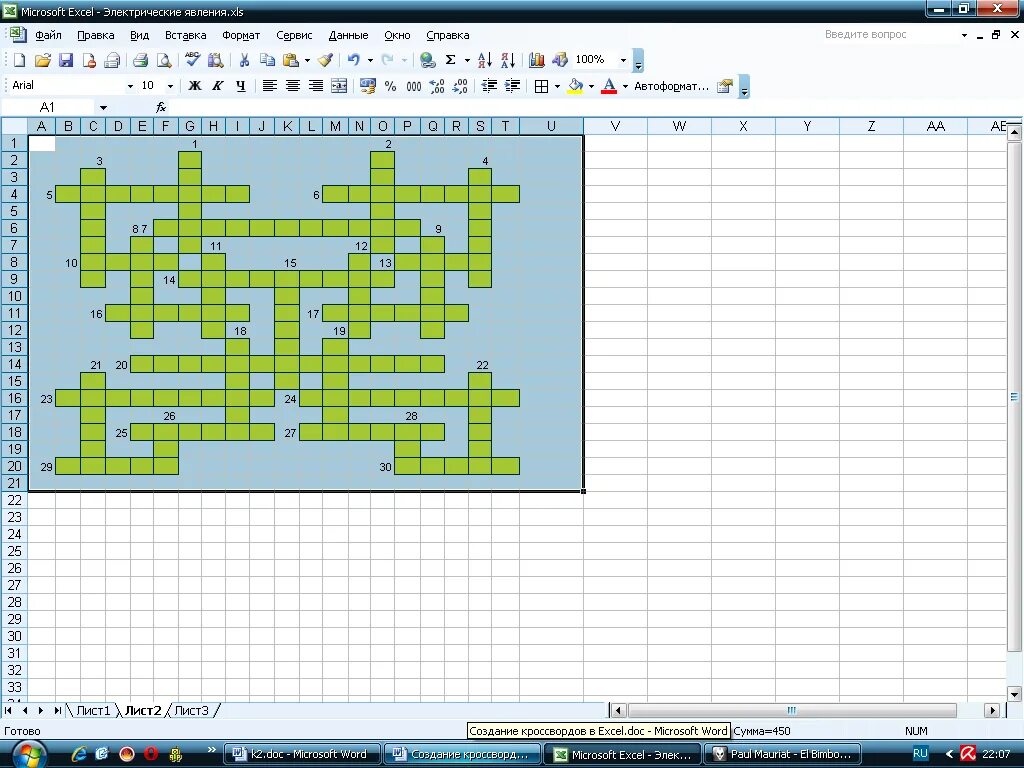Run the spell check ABC icon

click(192, 60)
